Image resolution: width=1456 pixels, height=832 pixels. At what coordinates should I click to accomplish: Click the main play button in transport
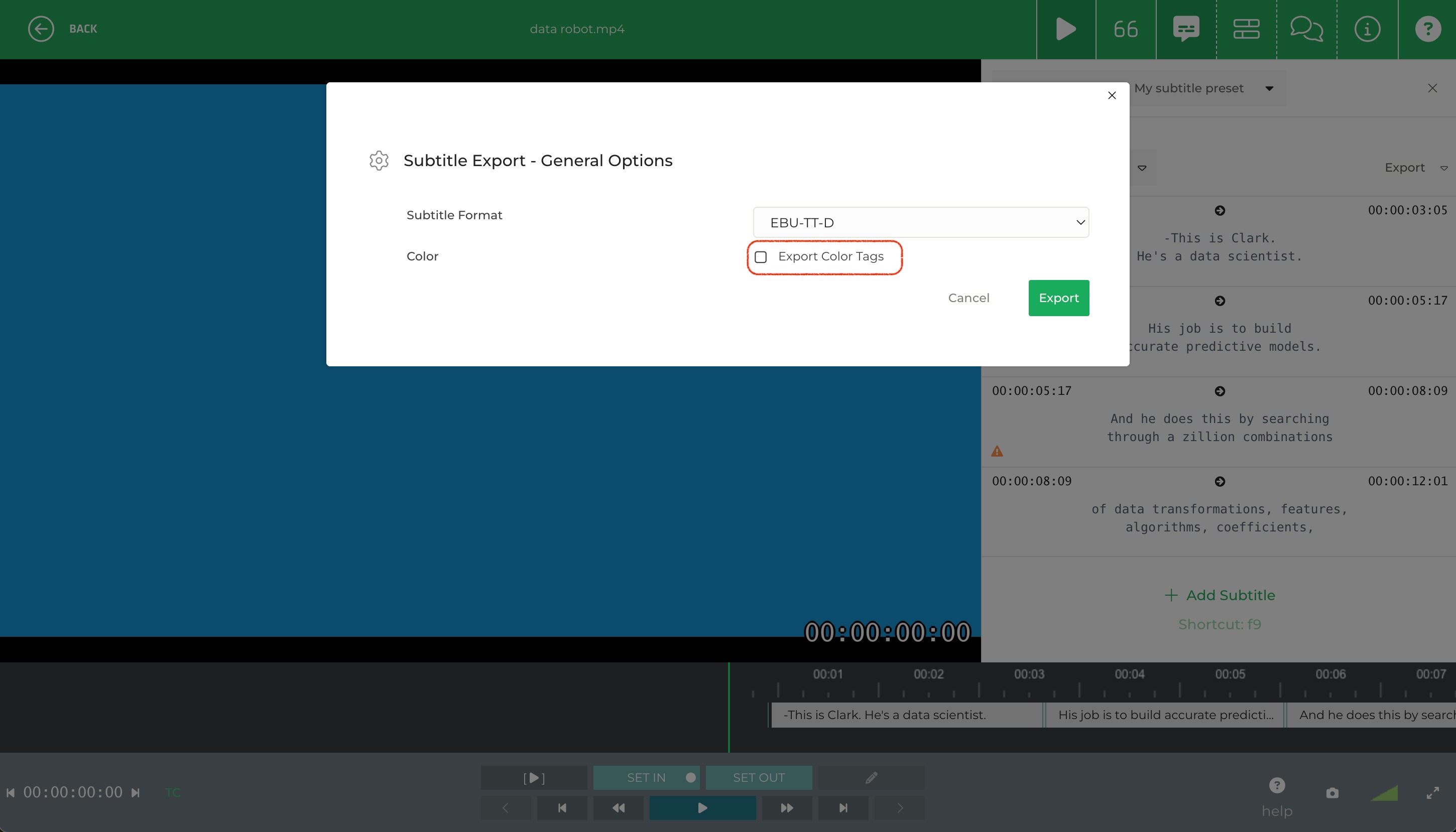[702, 808]
